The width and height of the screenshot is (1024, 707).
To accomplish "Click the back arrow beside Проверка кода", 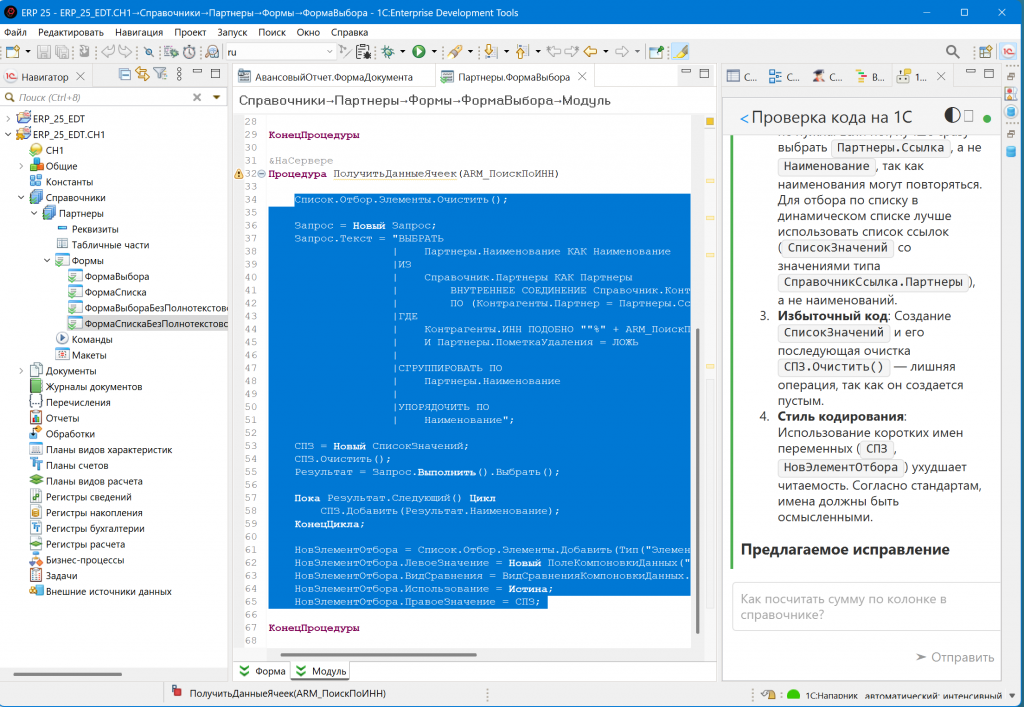I will click(743, 118).
